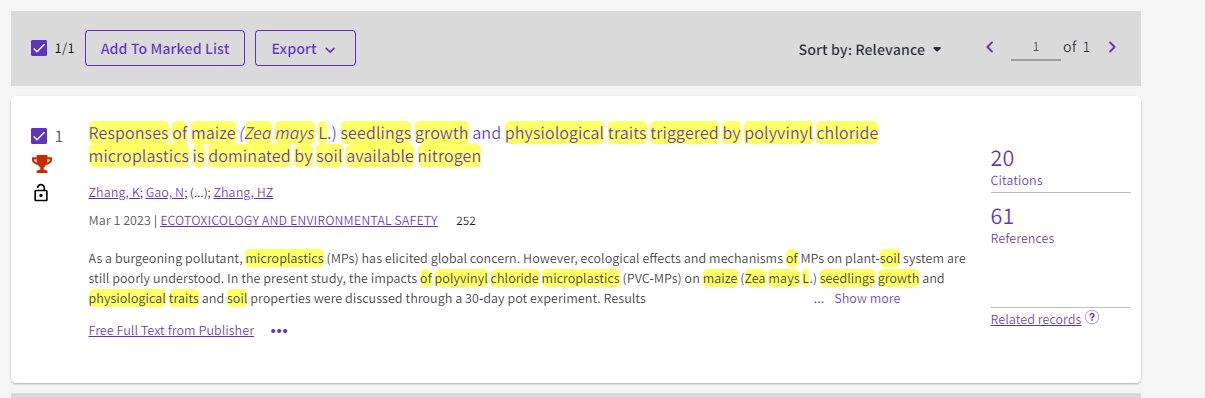Image resolution: width=1205 pixels, height=398 pixels.
Task: Click the highly cited paper trophy icon
Action: pyautogui.click(x=41, y=164)
